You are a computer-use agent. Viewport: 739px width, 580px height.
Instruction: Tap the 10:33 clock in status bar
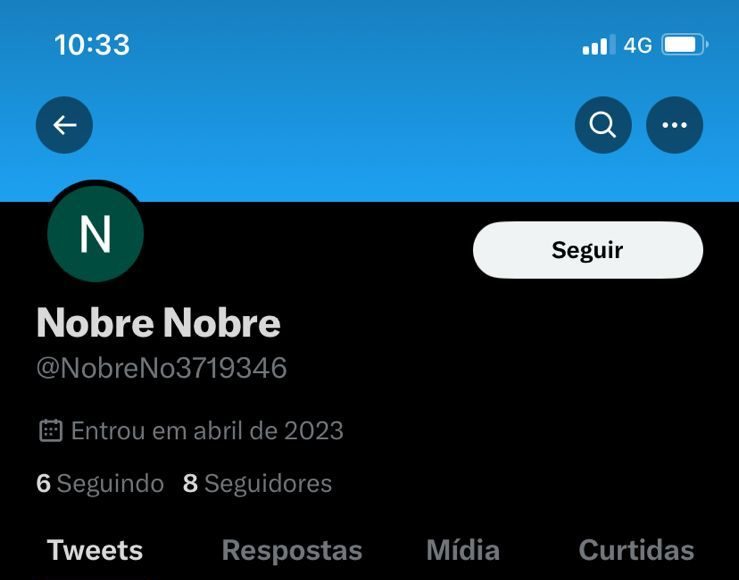click(x=92, y=45)
